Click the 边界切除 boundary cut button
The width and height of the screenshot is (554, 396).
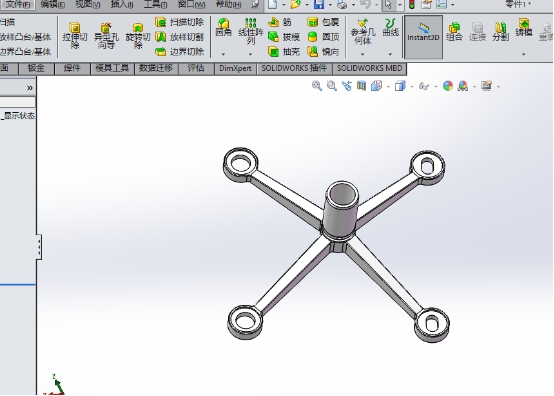180,52
